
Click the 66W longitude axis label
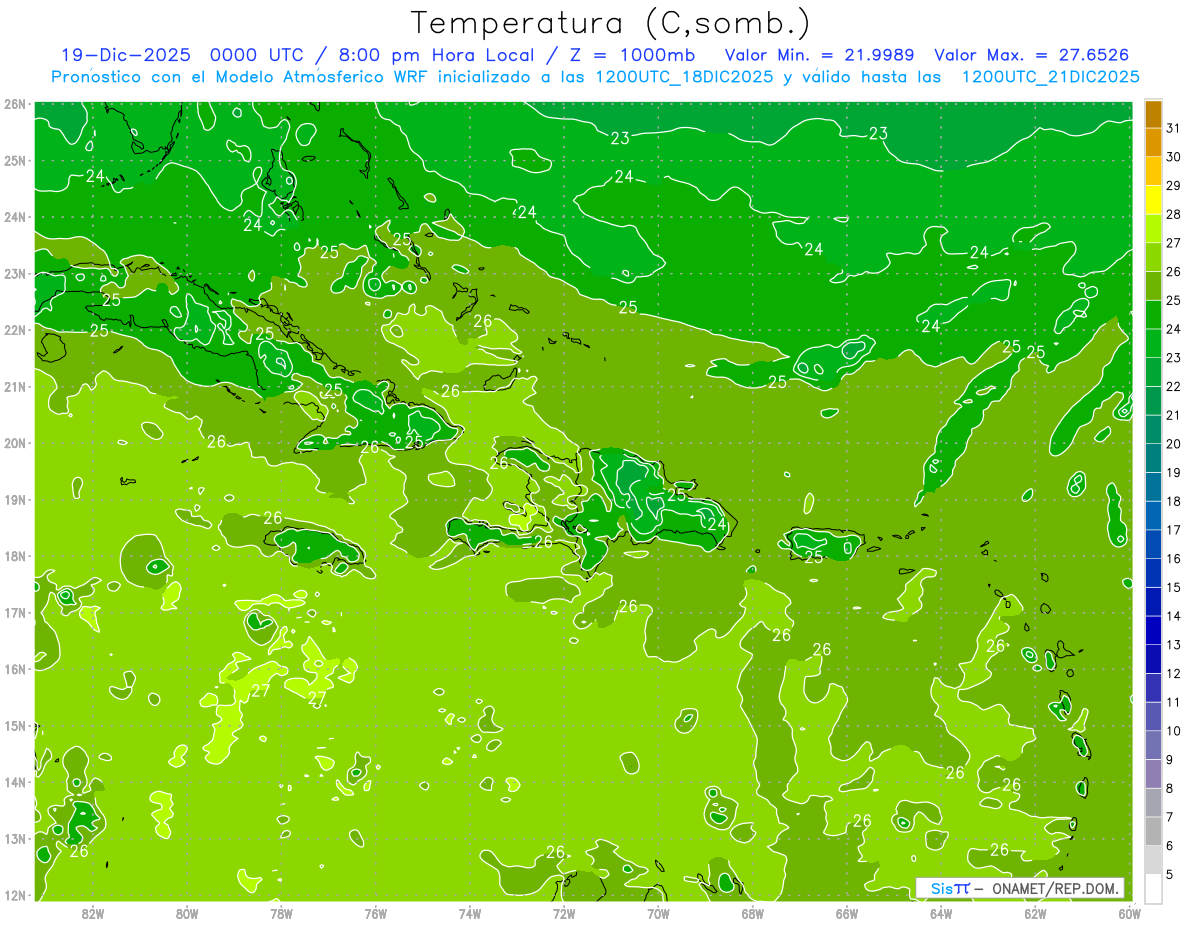tap(847, 913)
